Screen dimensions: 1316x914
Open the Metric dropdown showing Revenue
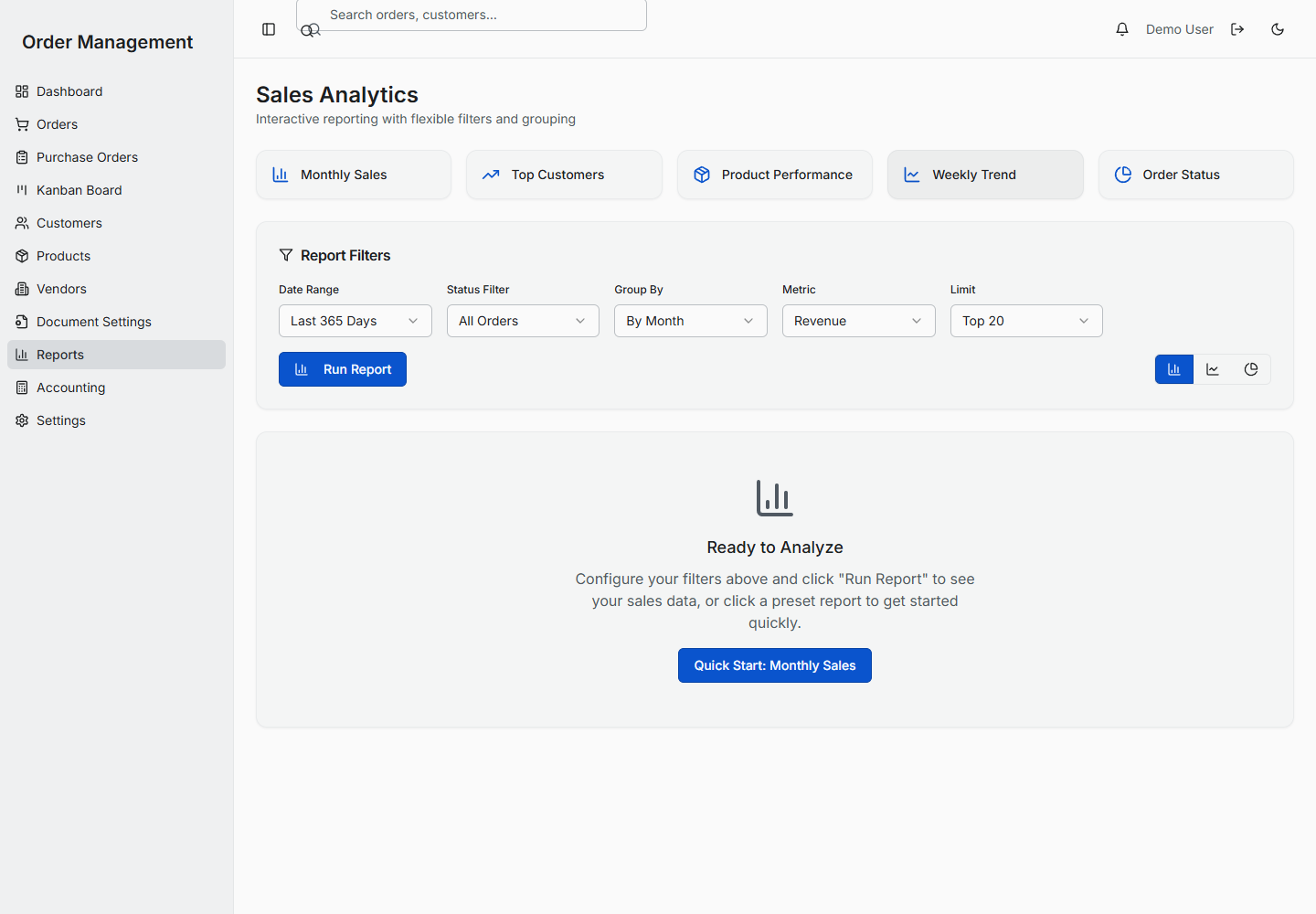tap(859, 321)
